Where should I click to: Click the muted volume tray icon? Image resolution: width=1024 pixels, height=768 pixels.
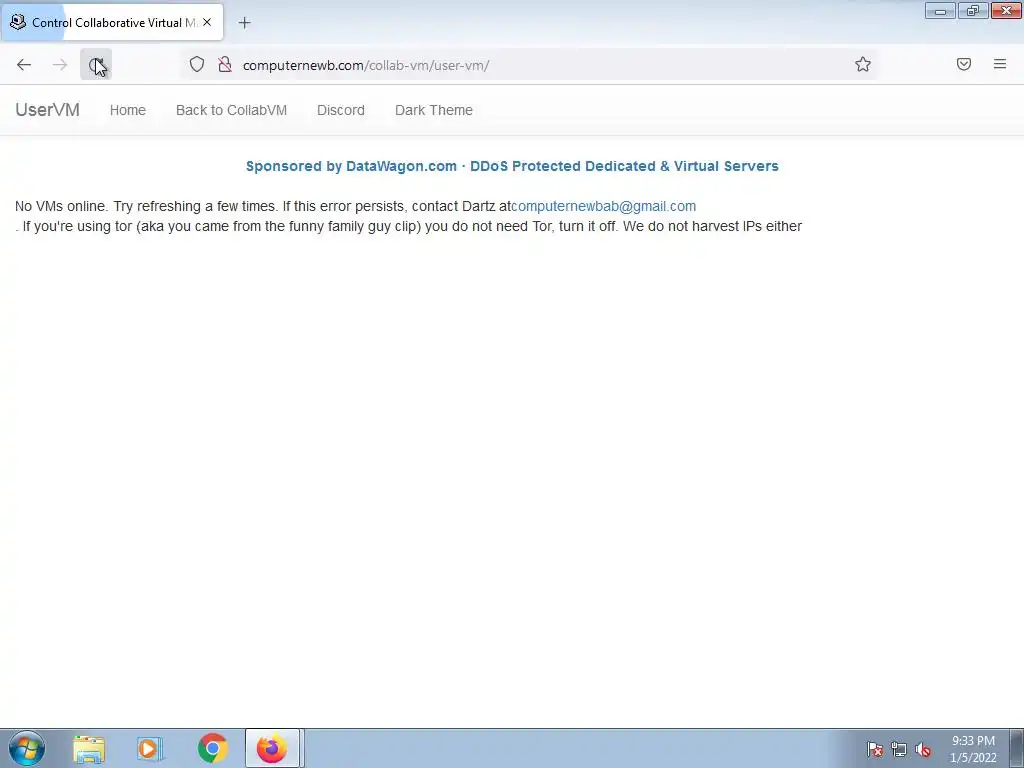coord(923,750)
